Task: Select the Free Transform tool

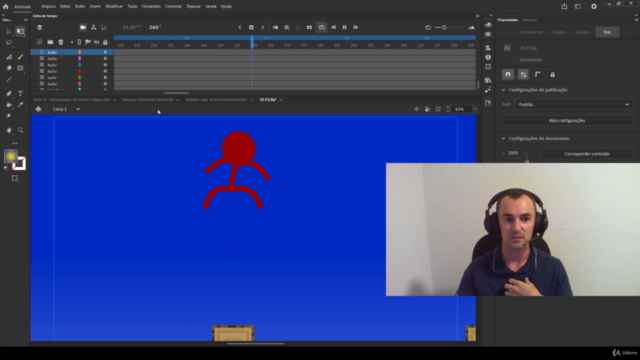Action: tap(20, 31)
